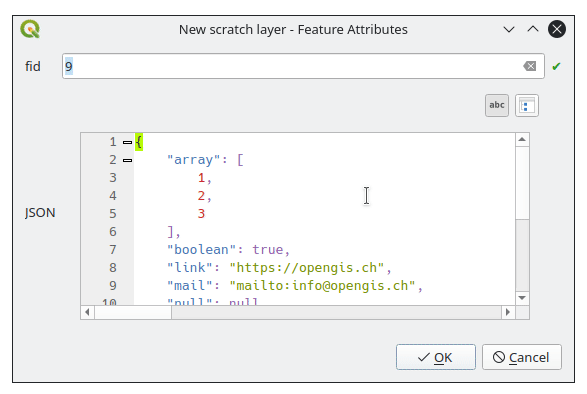587x394 pixels.
Task: Click the vertical scrollbar down arrow
Action: coord(522,298)
